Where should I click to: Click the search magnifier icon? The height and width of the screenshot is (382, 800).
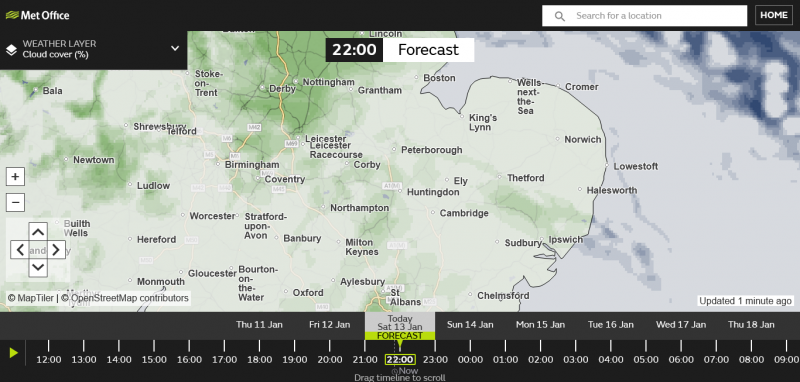click(559, 16)
